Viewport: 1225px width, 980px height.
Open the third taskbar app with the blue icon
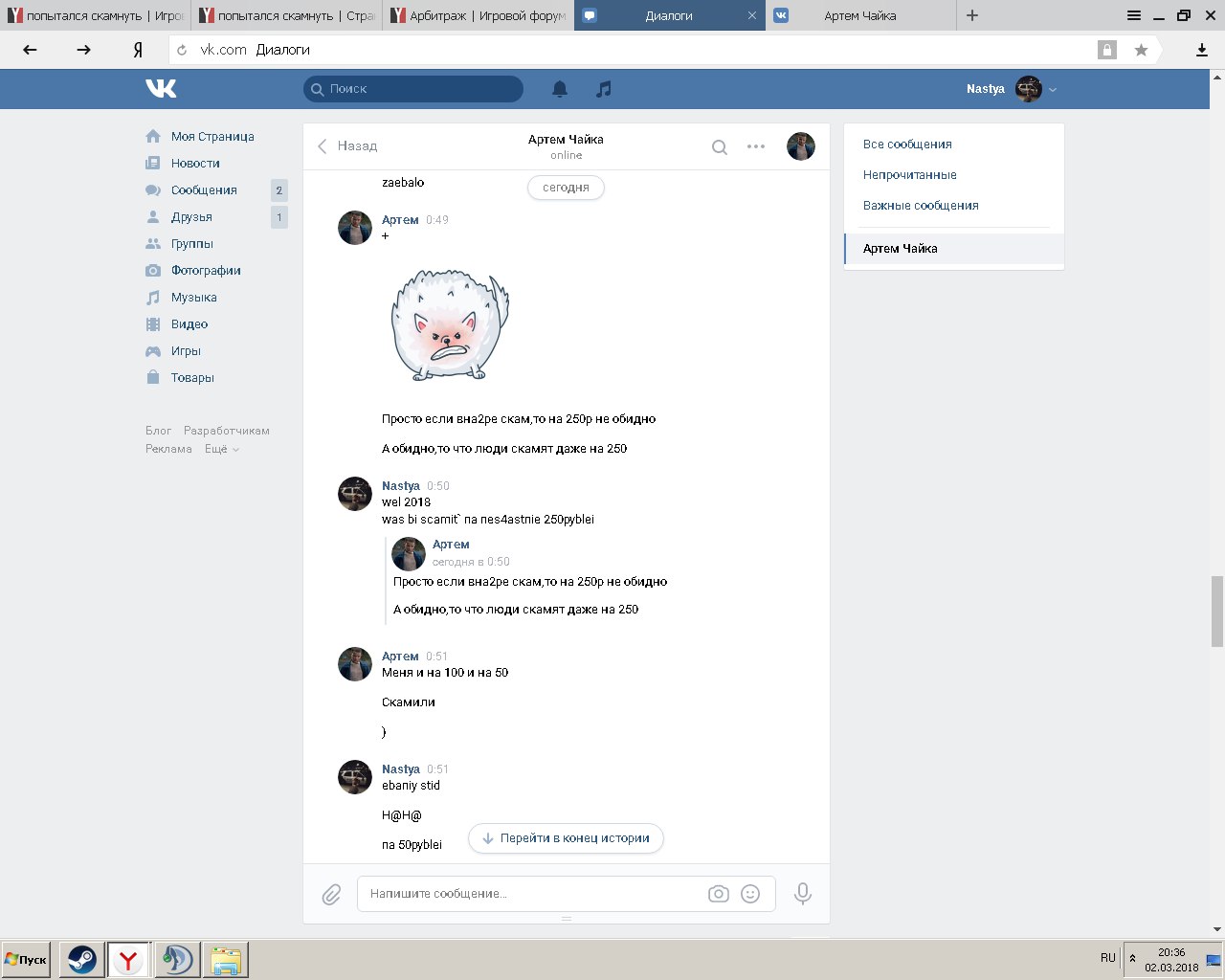point(176,960)
